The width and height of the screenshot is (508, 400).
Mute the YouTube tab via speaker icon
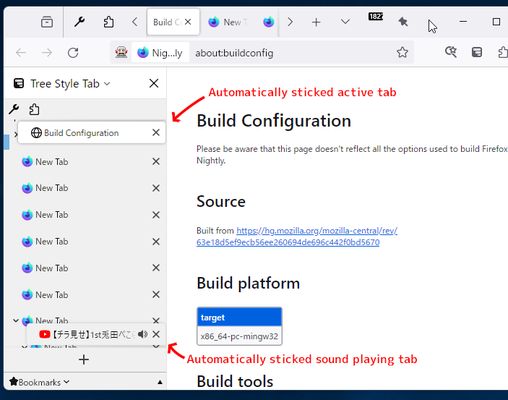coord(143,334)
